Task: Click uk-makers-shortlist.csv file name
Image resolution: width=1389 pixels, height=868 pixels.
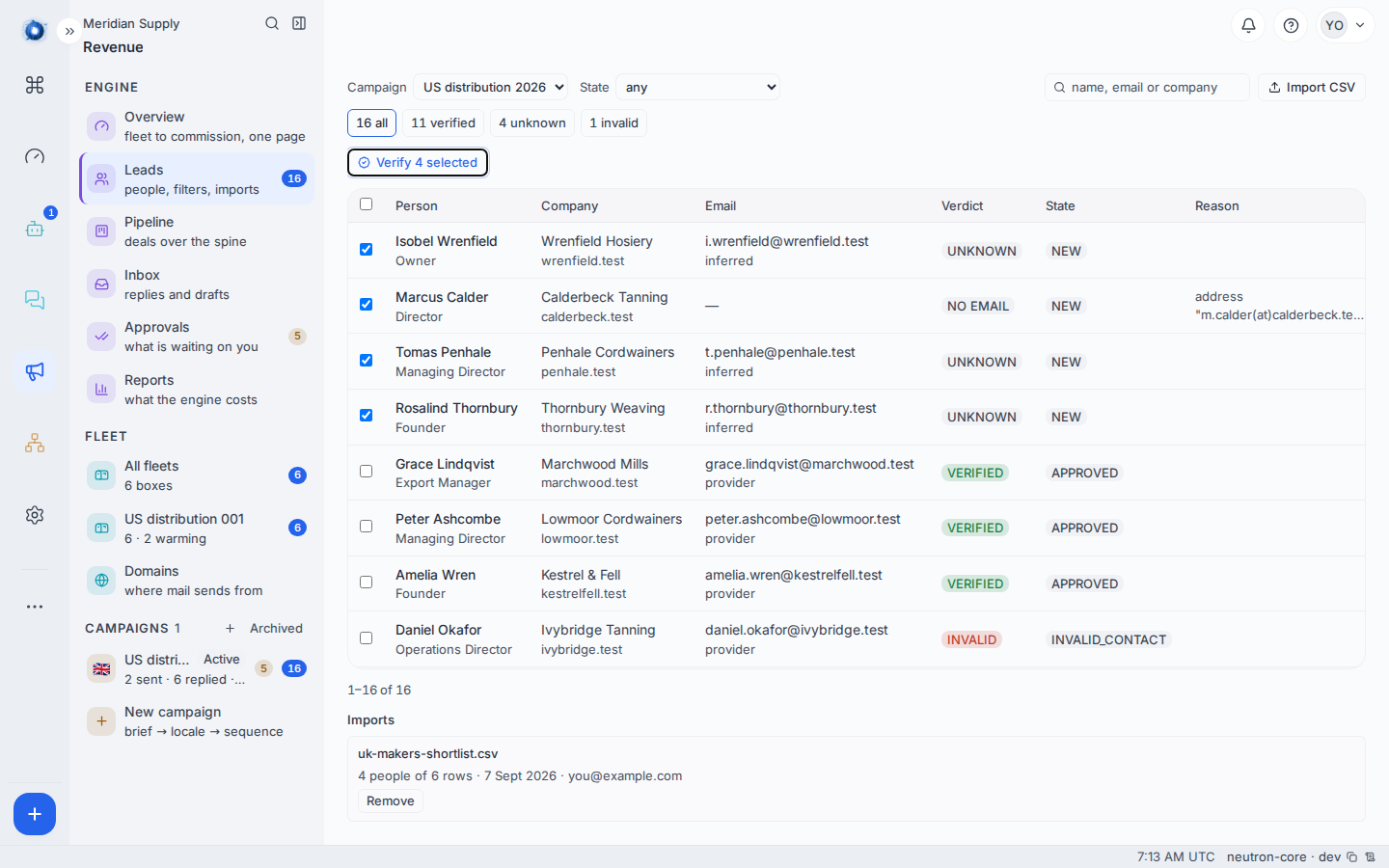Action: point(427,753)
